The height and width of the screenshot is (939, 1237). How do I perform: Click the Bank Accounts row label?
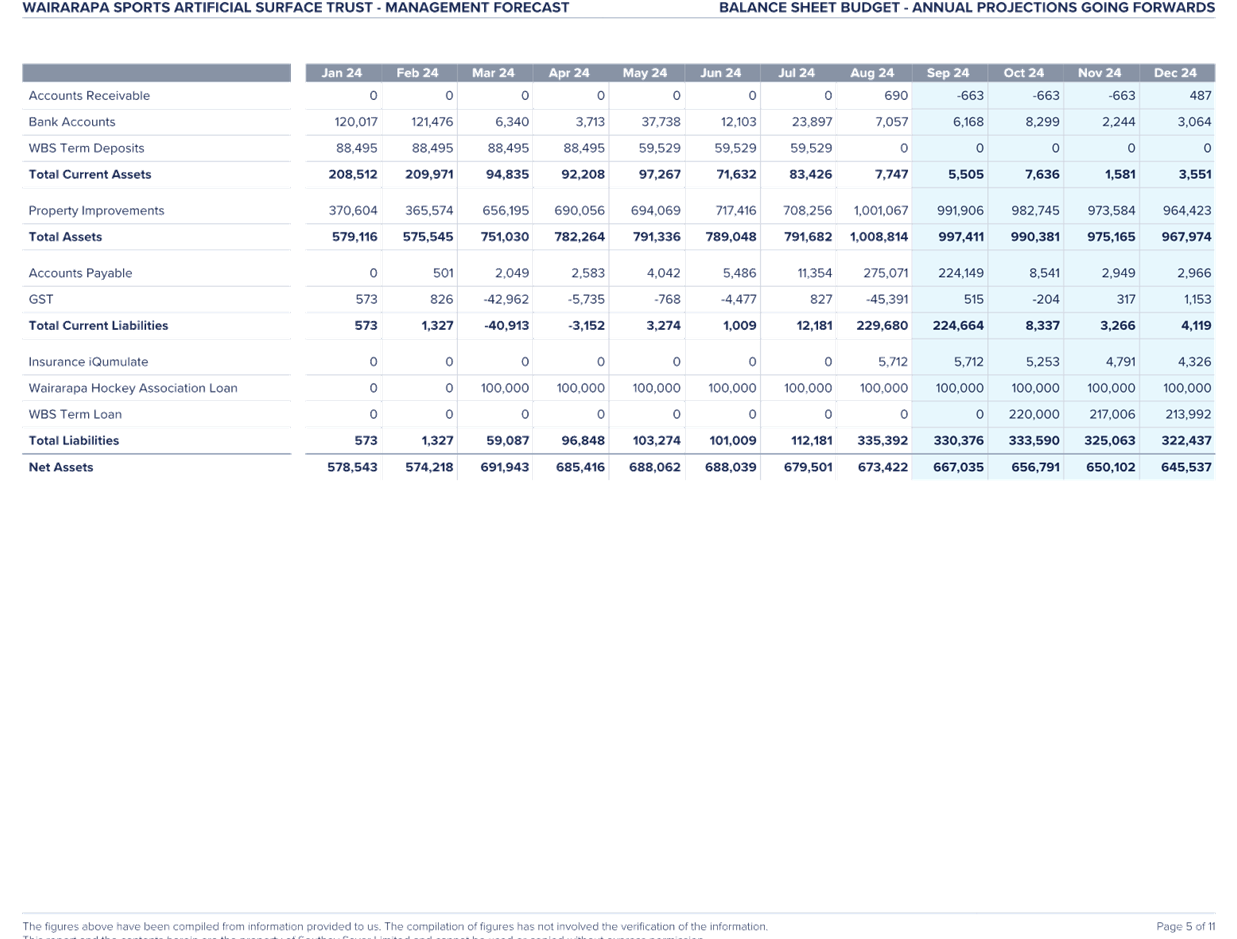pos(72,121)
